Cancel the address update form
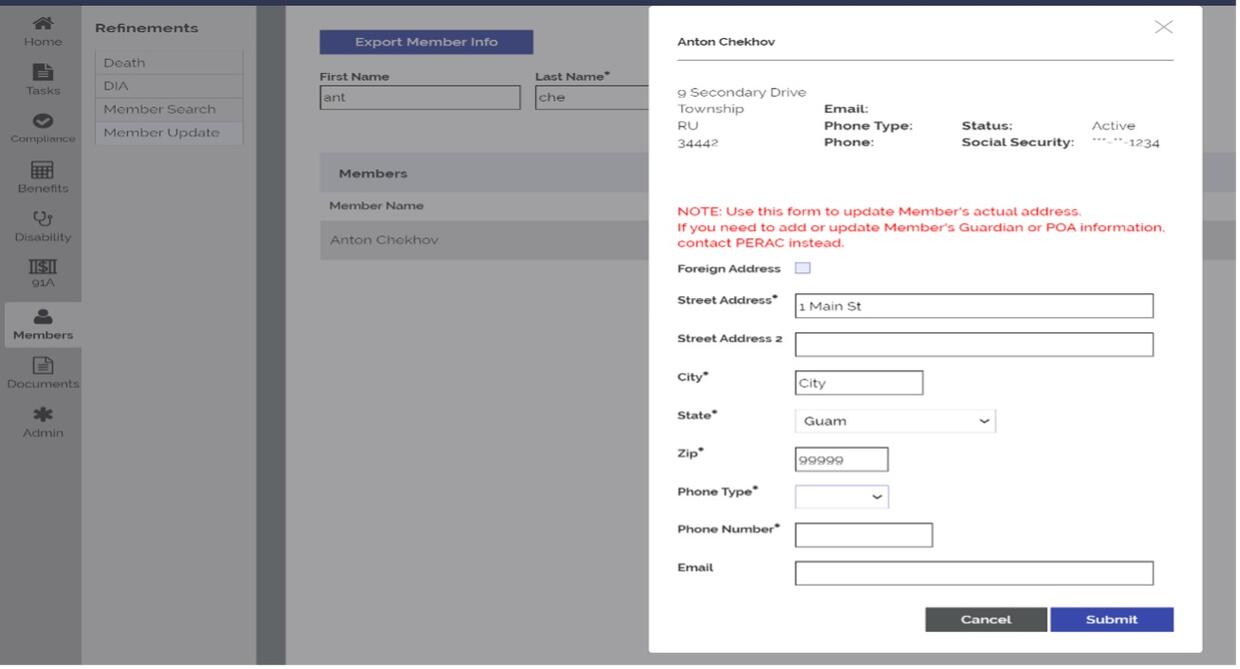1240x669 pixels. pyautogui.click(x=985, y=620)
